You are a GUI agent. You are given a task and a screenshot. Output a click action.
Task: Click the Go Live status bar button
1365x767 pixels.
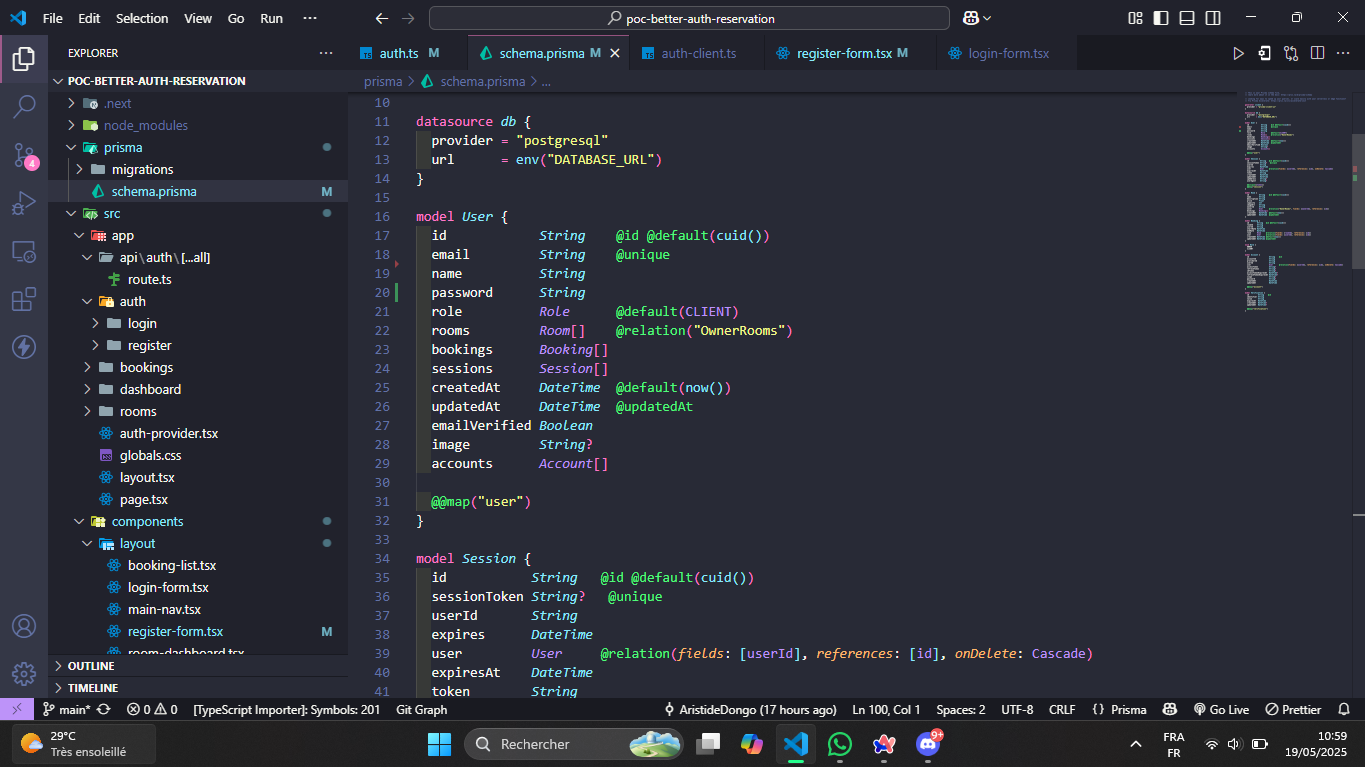(x=1221, y=709)
